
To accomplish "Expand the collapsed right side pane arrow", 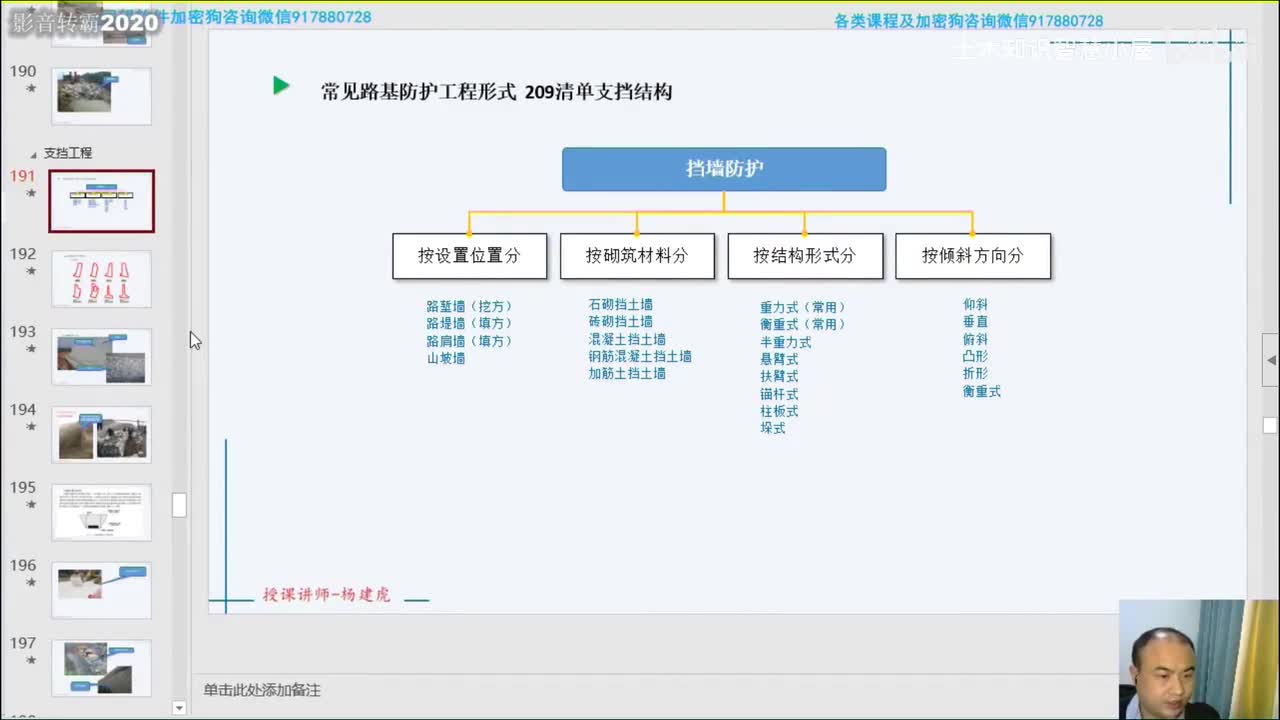I will (1271, 360).
